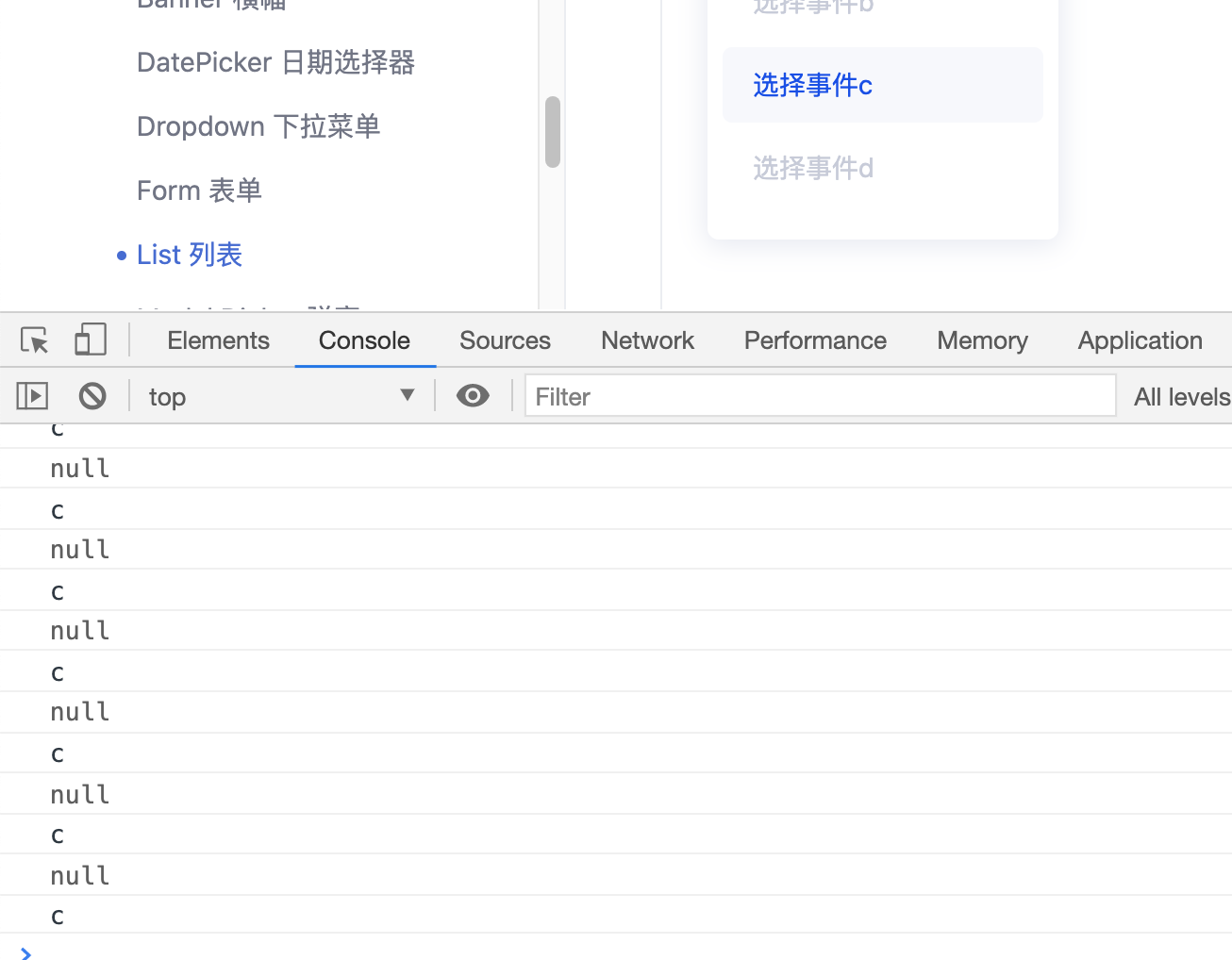Click inside the console Filter field

(819, 395)
